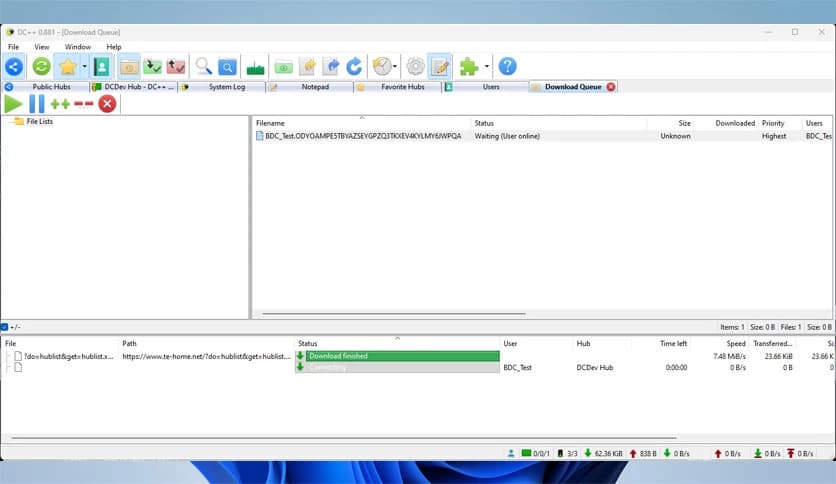836x484 pixels.
Task: Click the download limit icon in status bar
Action: coord(758,454)
